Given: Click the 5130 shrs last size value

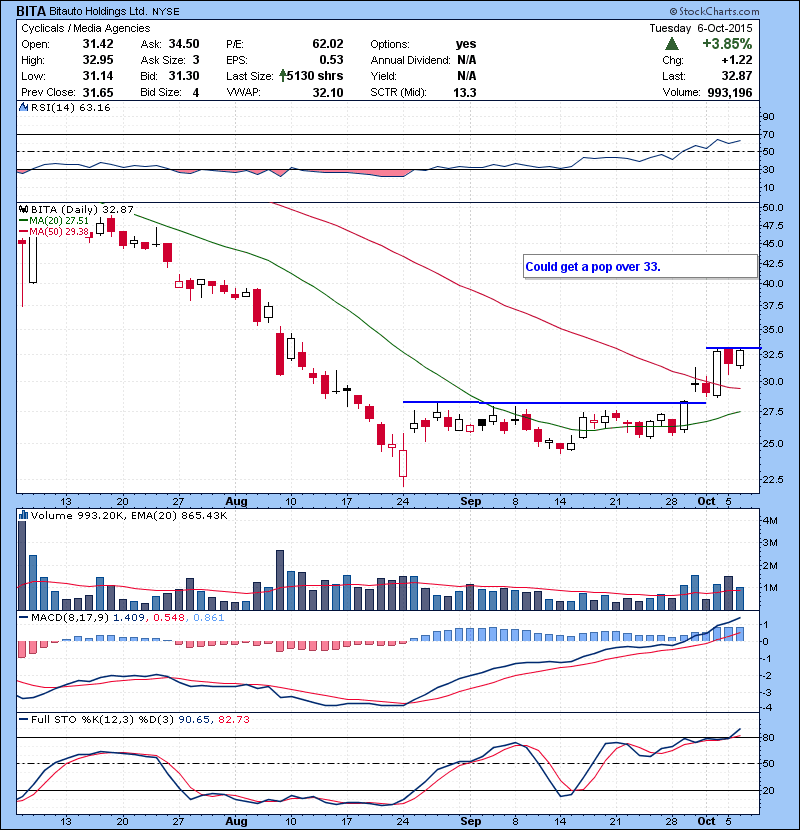Looking at the screenshot, I should coord(315,76).
